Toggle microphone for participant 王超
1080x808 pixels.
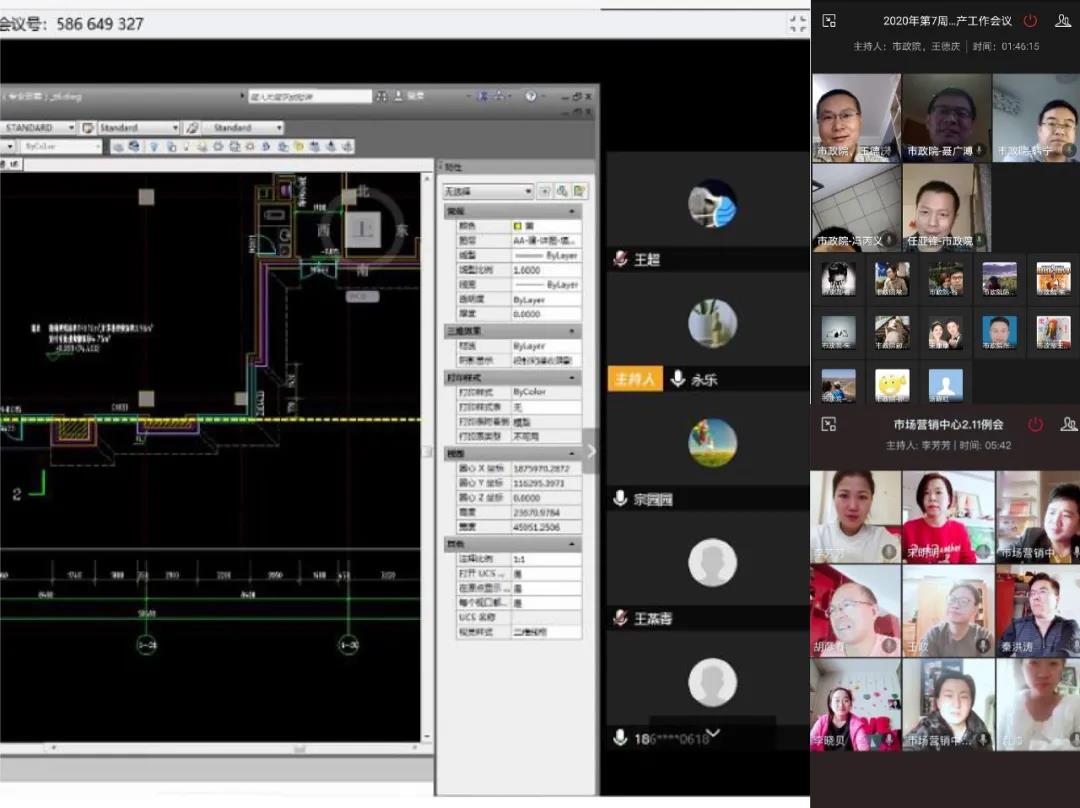coord(620,259)
